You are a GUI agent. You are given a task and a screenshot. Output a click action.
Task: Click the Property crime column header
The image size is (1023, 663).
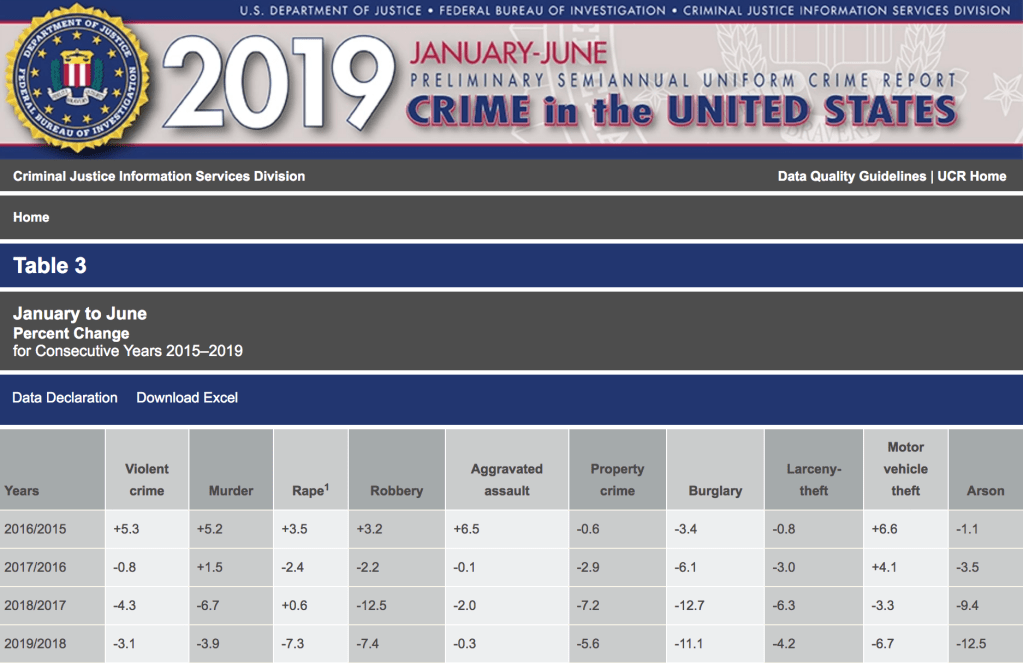point(617,480)
